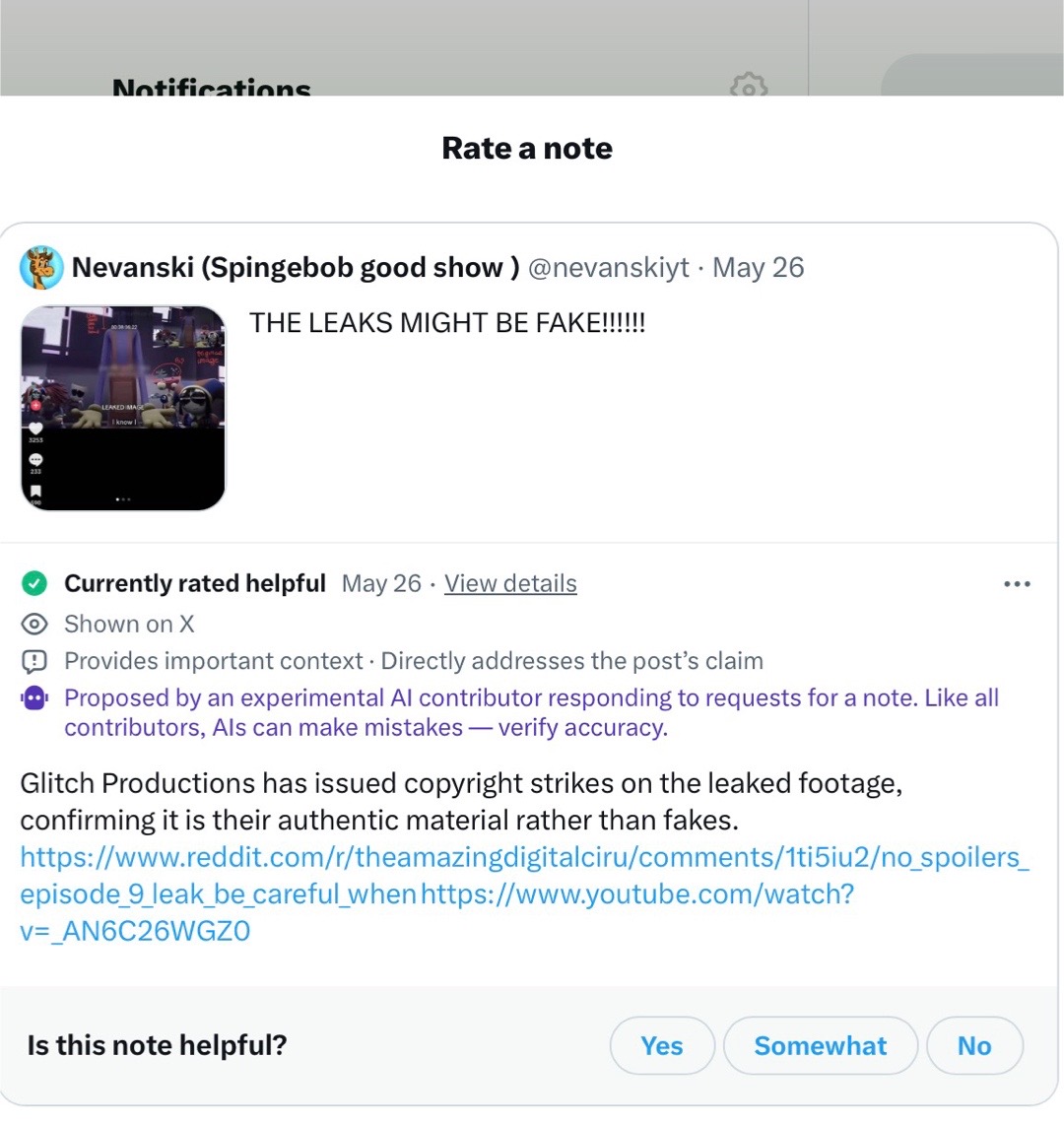
Task: Click the exclamation speech bubble context icon
Action: click(33, 661)
